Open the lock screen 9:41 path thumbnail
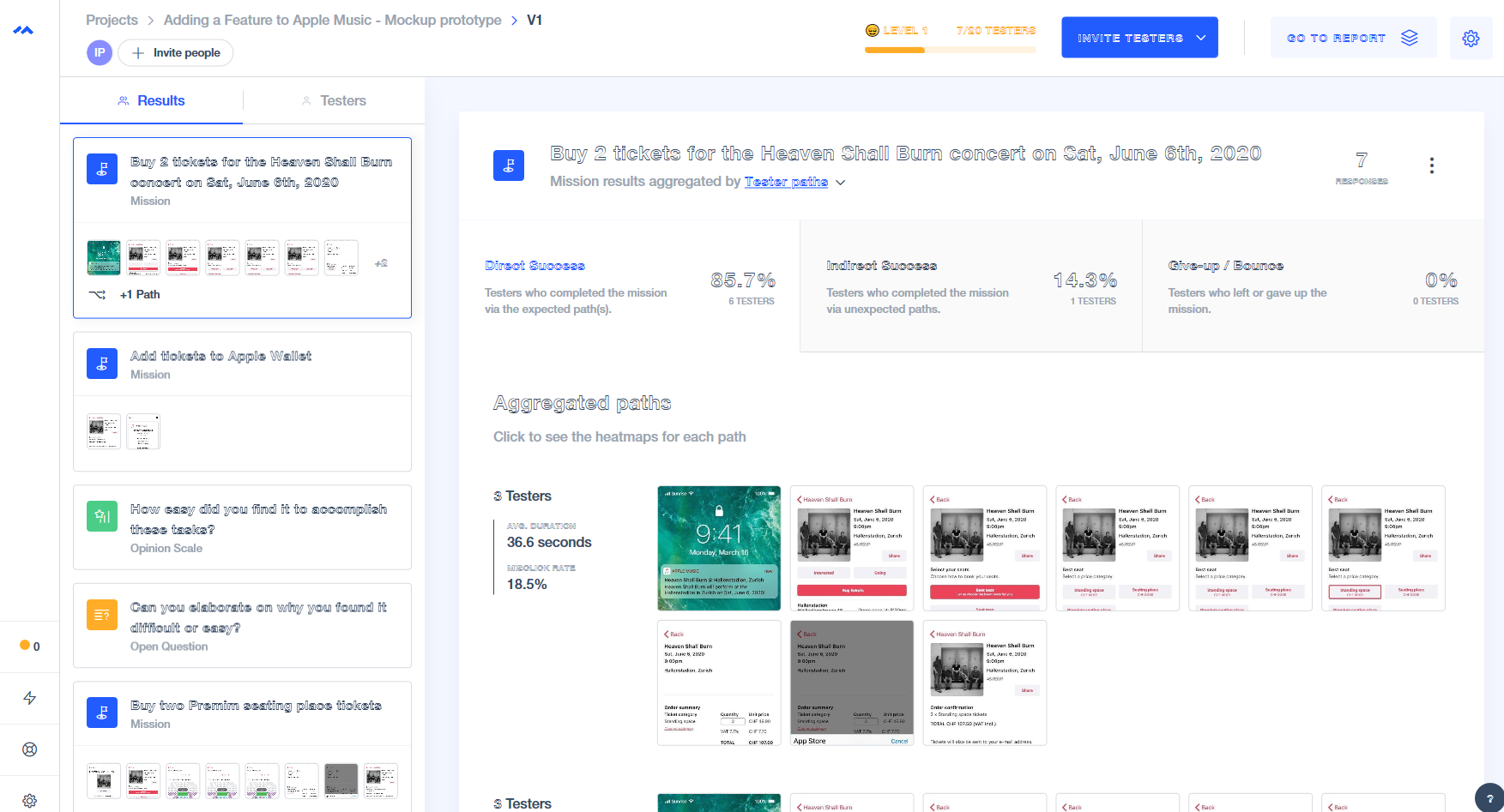The width and height of the screenshot is (1504, 812). click(719, 548)
